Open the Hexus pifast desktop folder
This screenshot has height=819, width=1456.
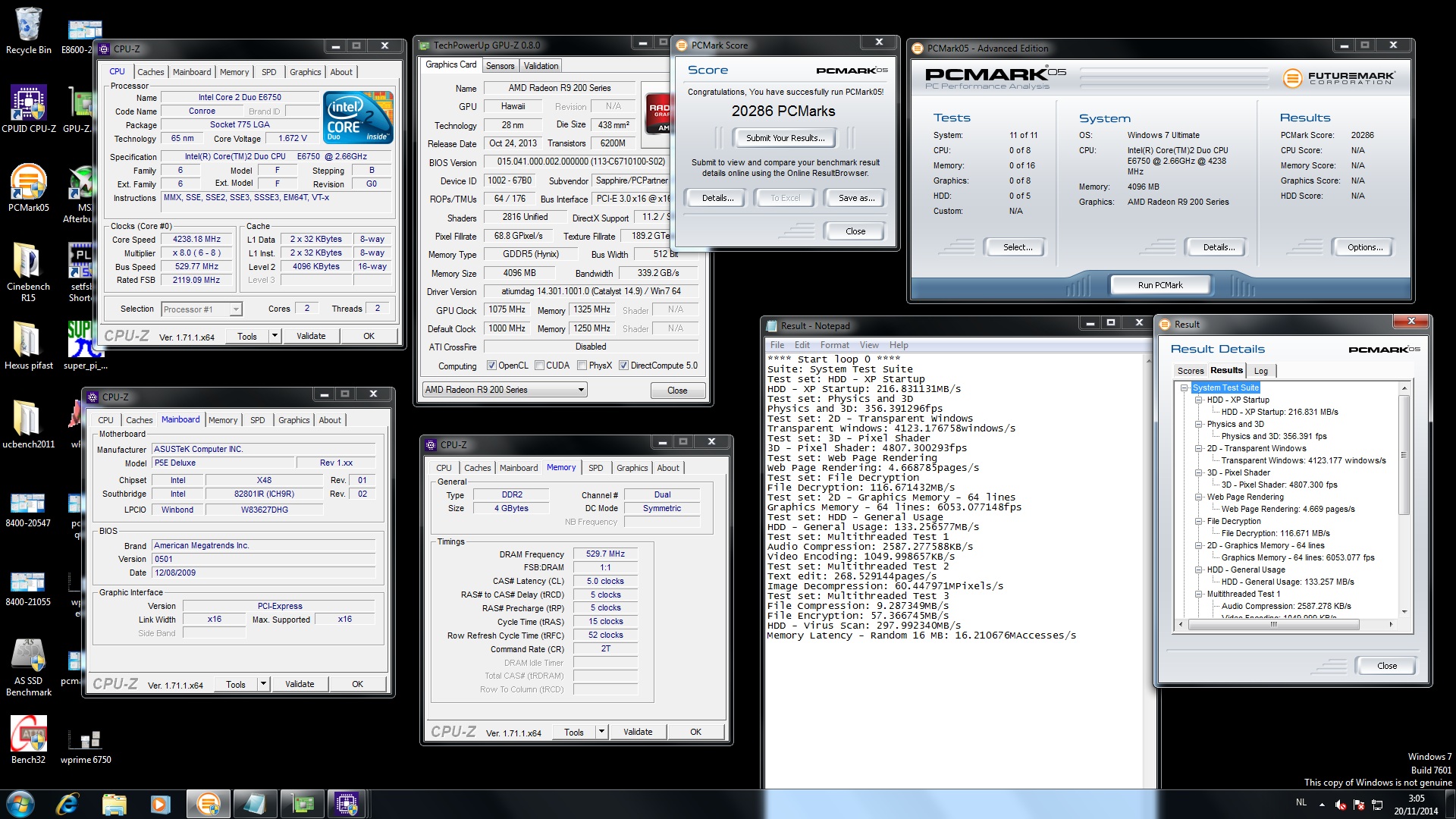pyautogui.click(x=28, y=346)
